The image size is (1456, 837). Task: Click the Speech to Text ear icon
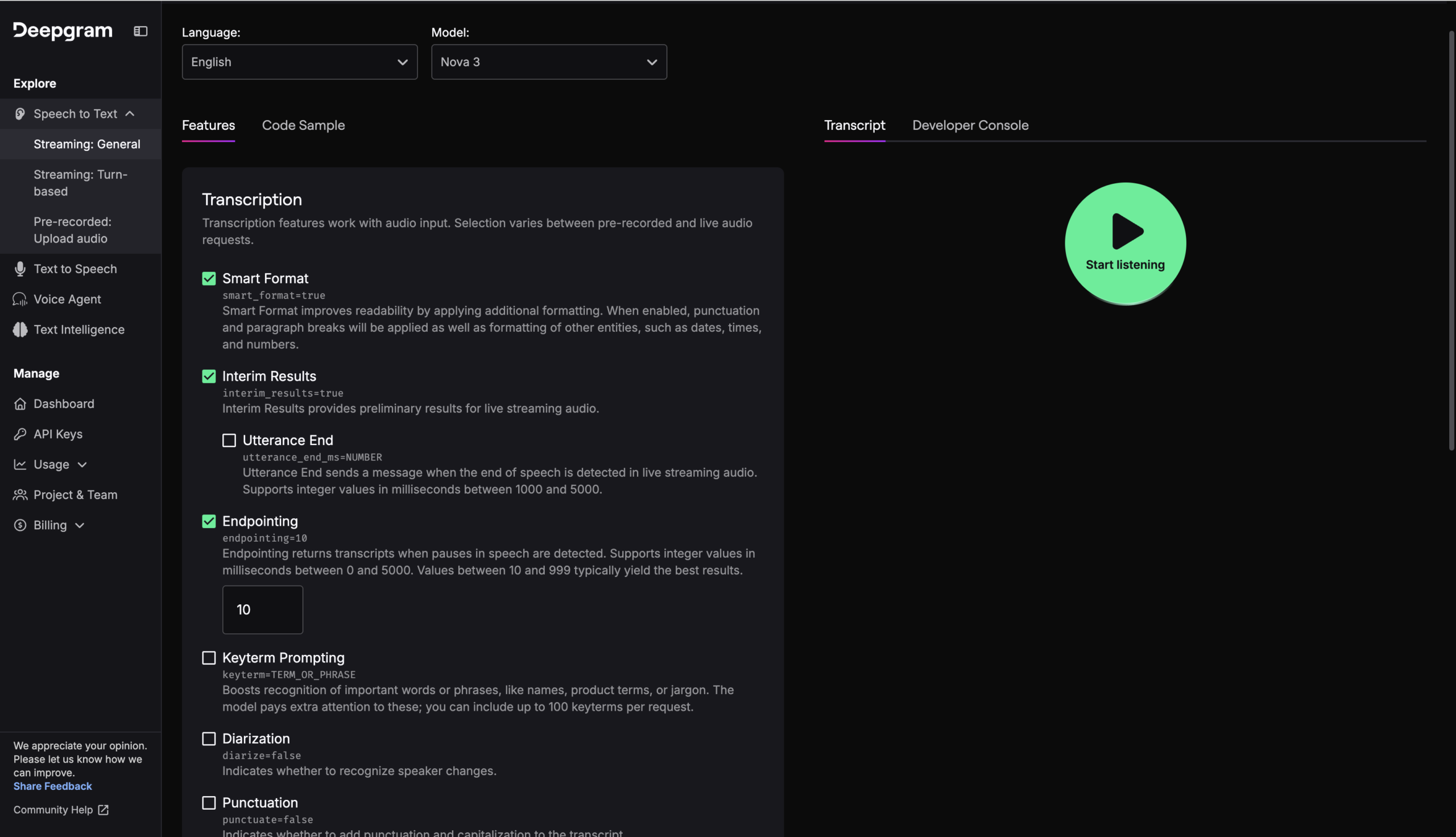click(x=20, y=114)
